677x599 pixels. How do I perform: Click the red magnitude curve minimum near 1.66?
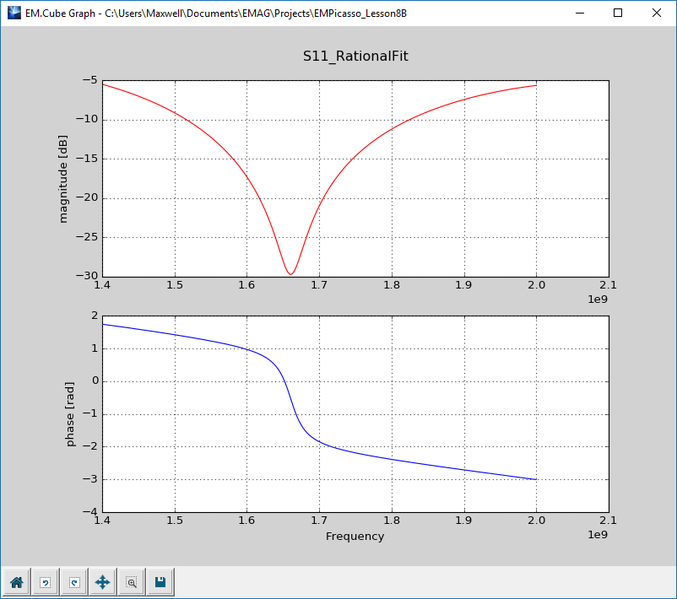(x=291, y=273)
